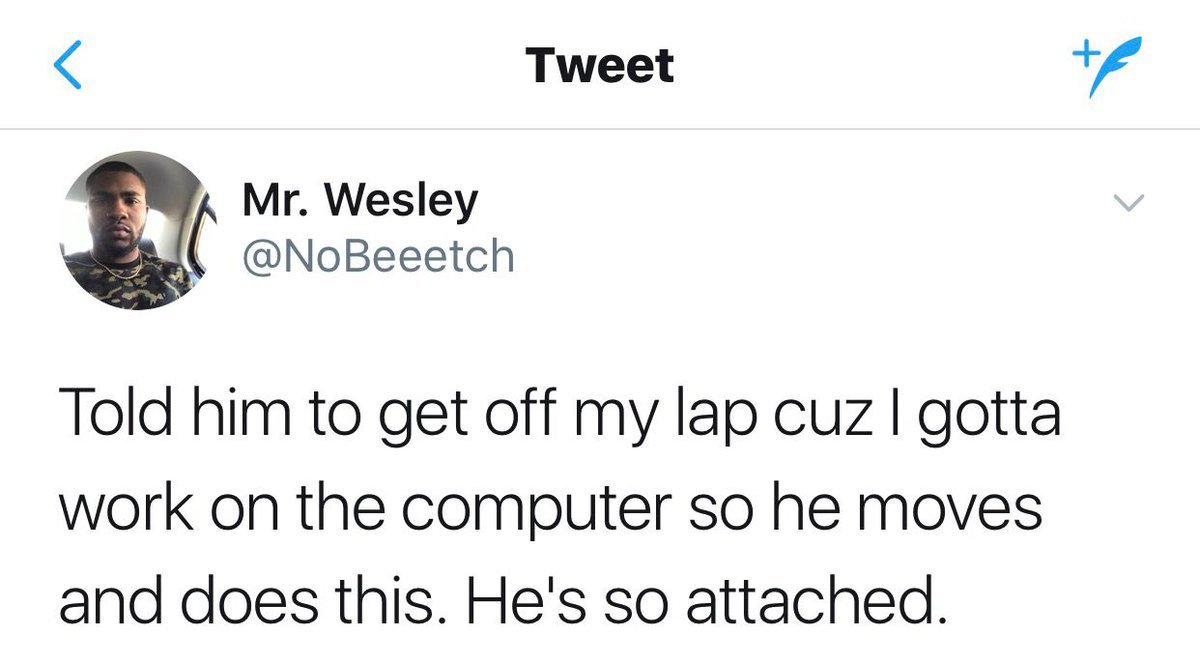Go back using the blue back arrow
This screenshot has height=664, width=1200.
point(66,66)
